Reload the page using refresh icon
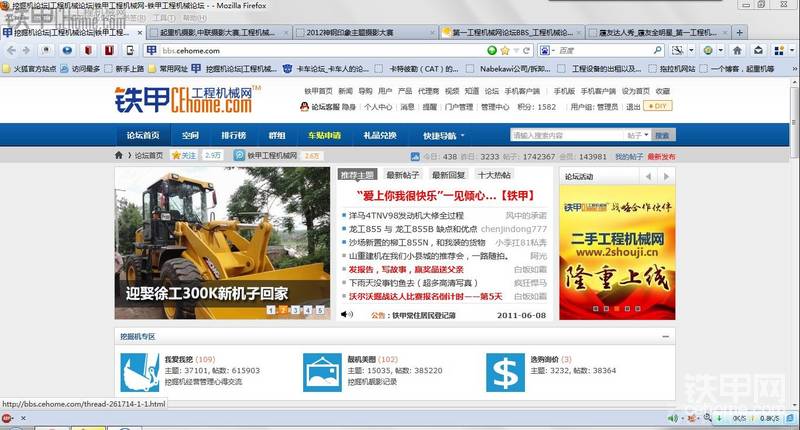 [526, 50]
